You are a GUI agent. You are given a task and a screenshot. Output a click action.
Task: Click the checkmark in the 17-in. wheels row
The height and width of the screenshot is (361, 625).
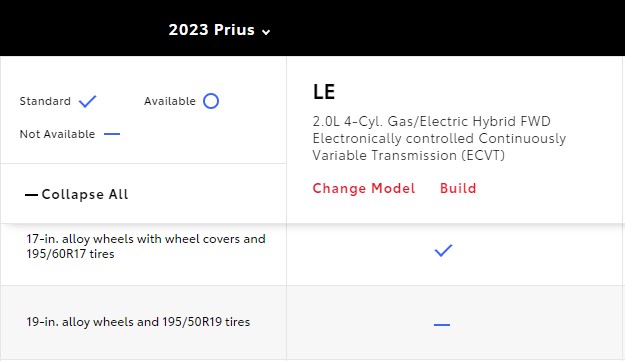[x=443, y=250]
